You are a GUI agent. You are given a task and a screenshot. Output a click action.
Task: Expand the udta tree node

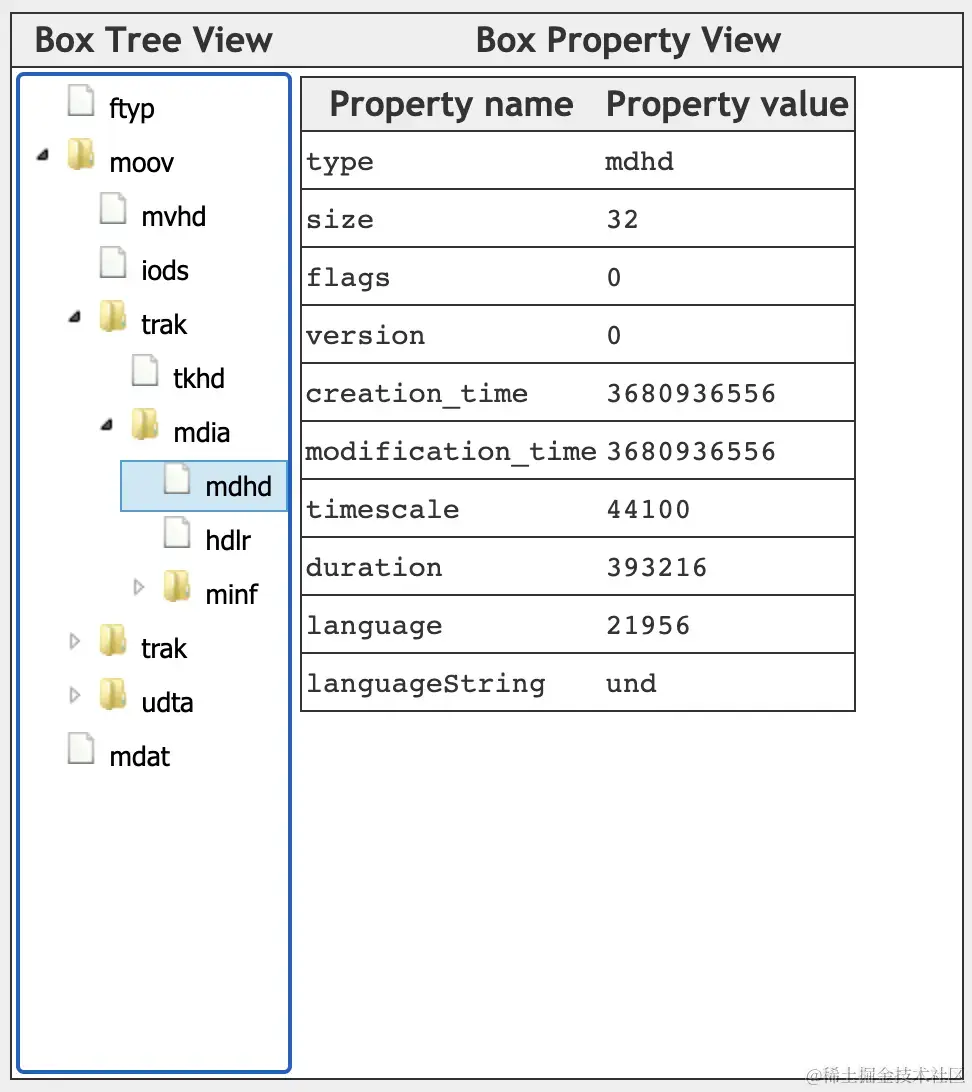pyautogui.click(x=75, y=694)
